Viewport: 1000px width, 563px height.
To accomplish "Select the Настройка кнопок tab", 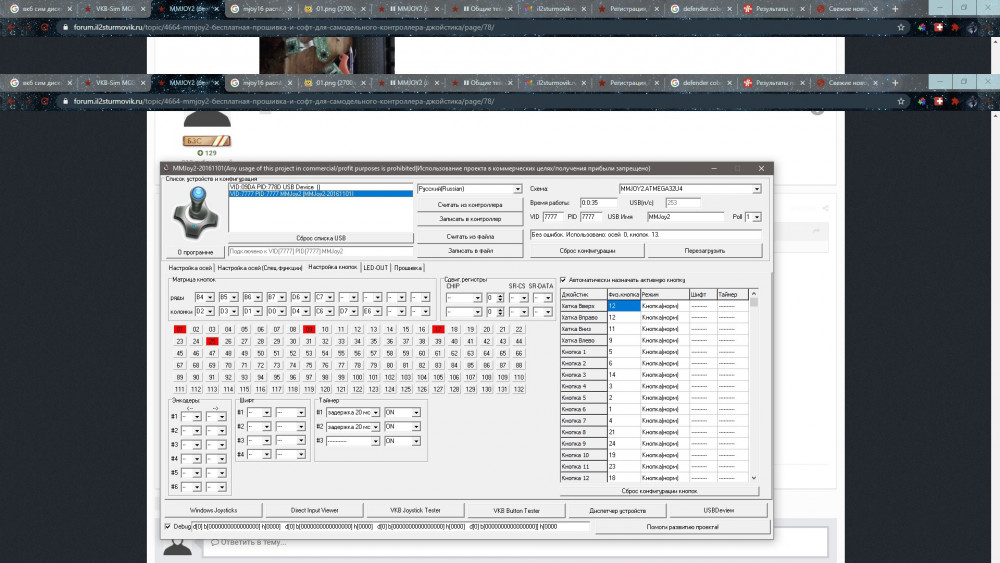I will [x=332, y=267].
